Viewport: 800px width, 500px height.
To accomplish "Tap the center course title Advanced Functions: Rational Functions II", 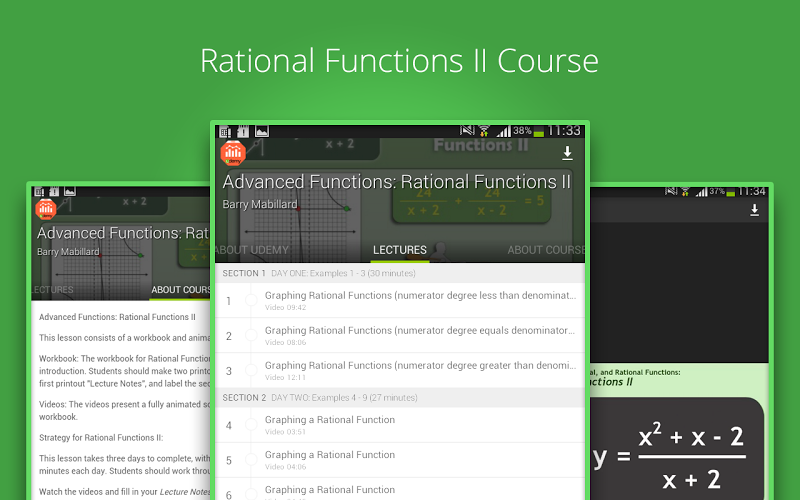I will point(396,182).
